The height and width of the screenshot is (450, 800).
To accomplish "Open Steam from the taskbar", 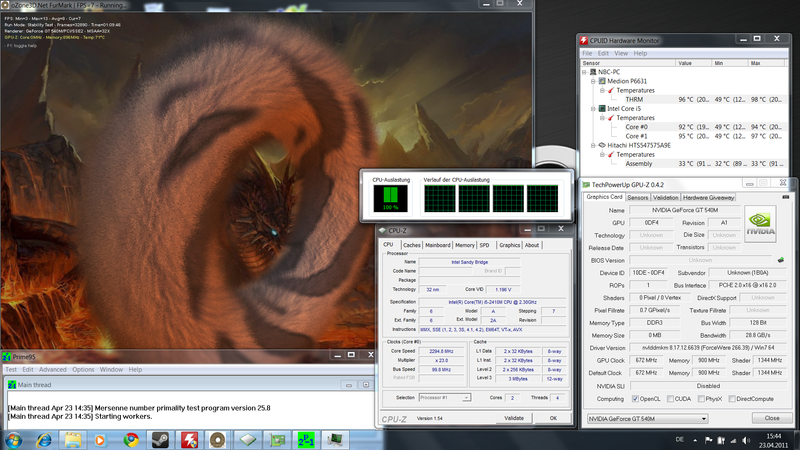I will [x=160, y=439].
